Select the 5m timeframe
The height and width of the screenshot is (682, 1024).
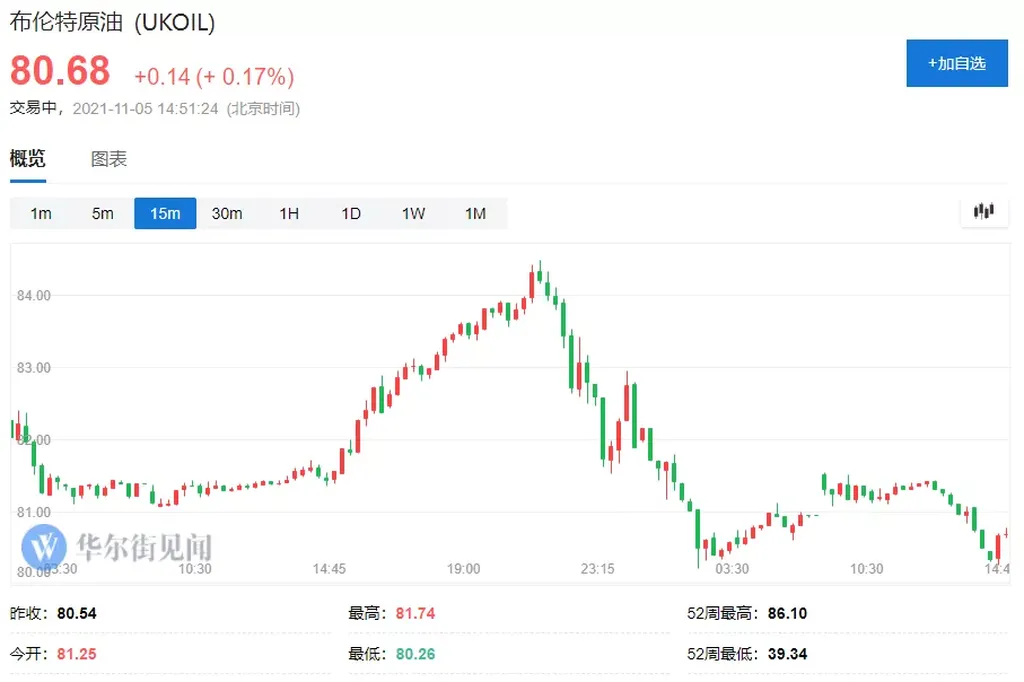[x=103, y=214]
